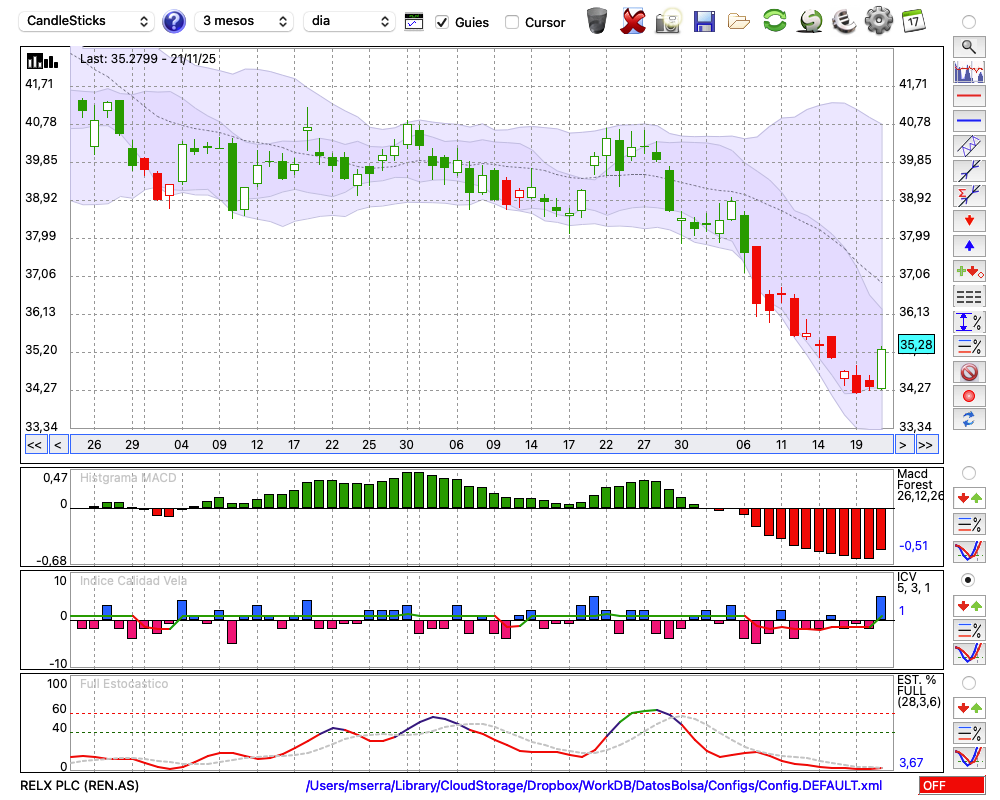Screen dimensions: 1000x800
Task: Open ICV panel indicator curve icon
Action: pyautogui.click(x=969, y=654)
